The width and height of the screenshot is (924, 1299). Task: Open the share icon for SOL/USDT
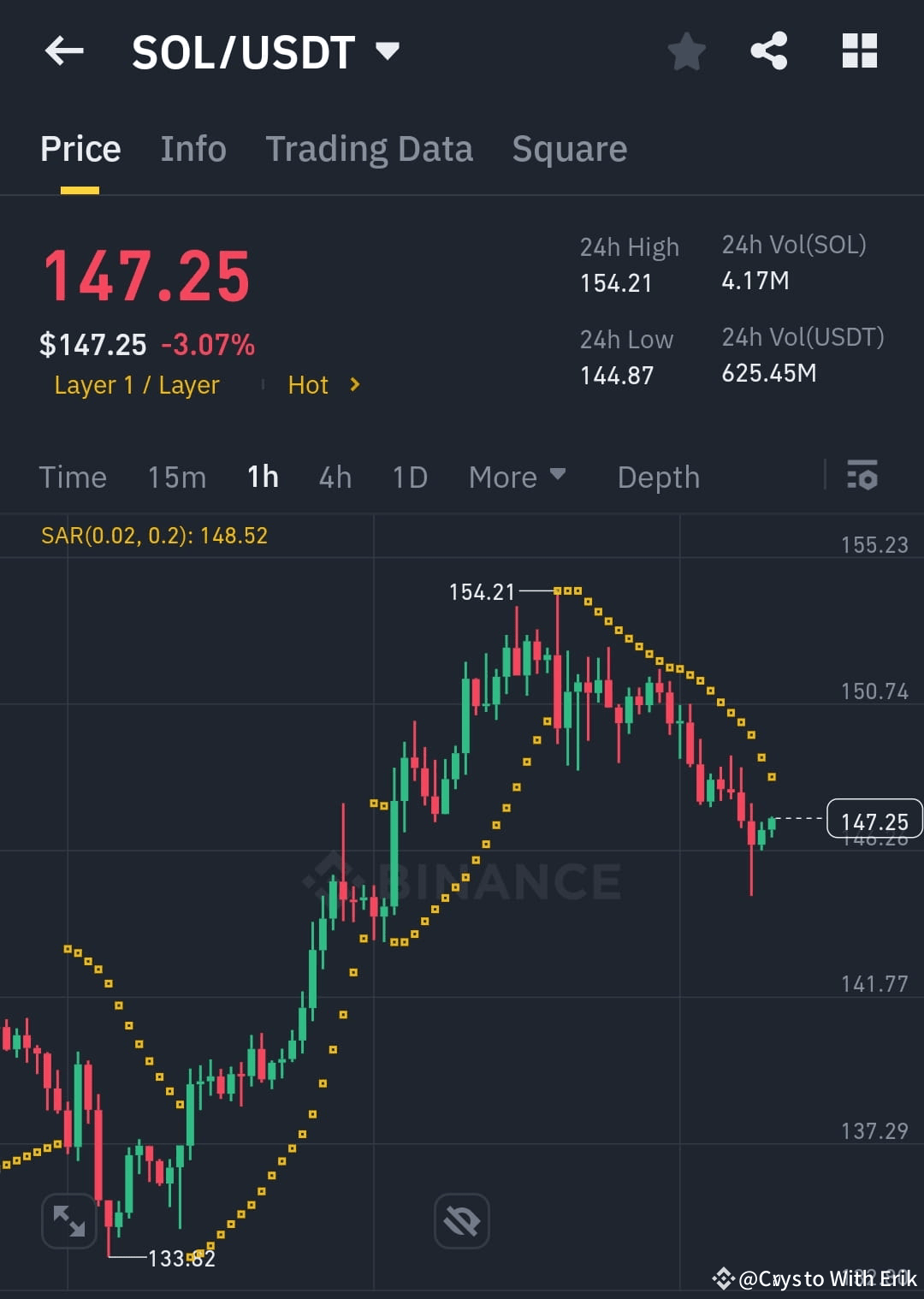(768, 51)
